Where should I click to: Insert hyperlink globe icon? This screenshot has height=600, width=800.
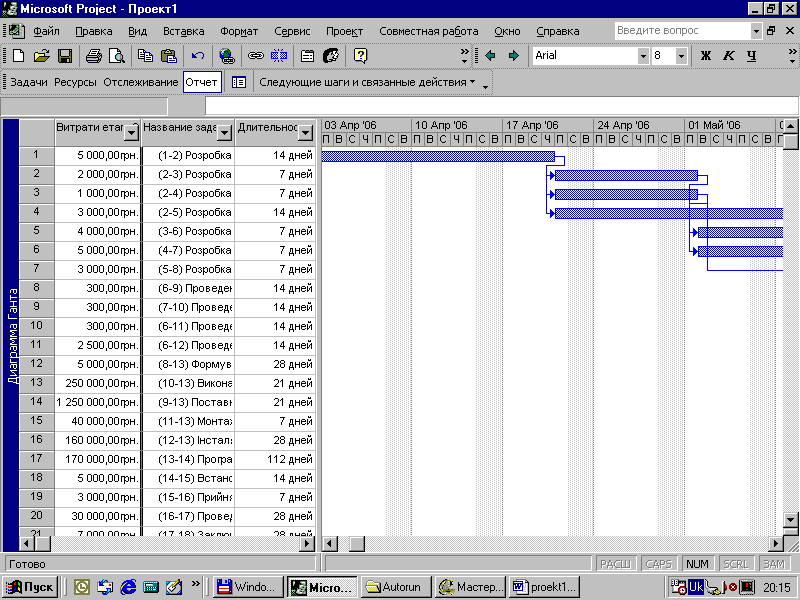coord(227,56)
